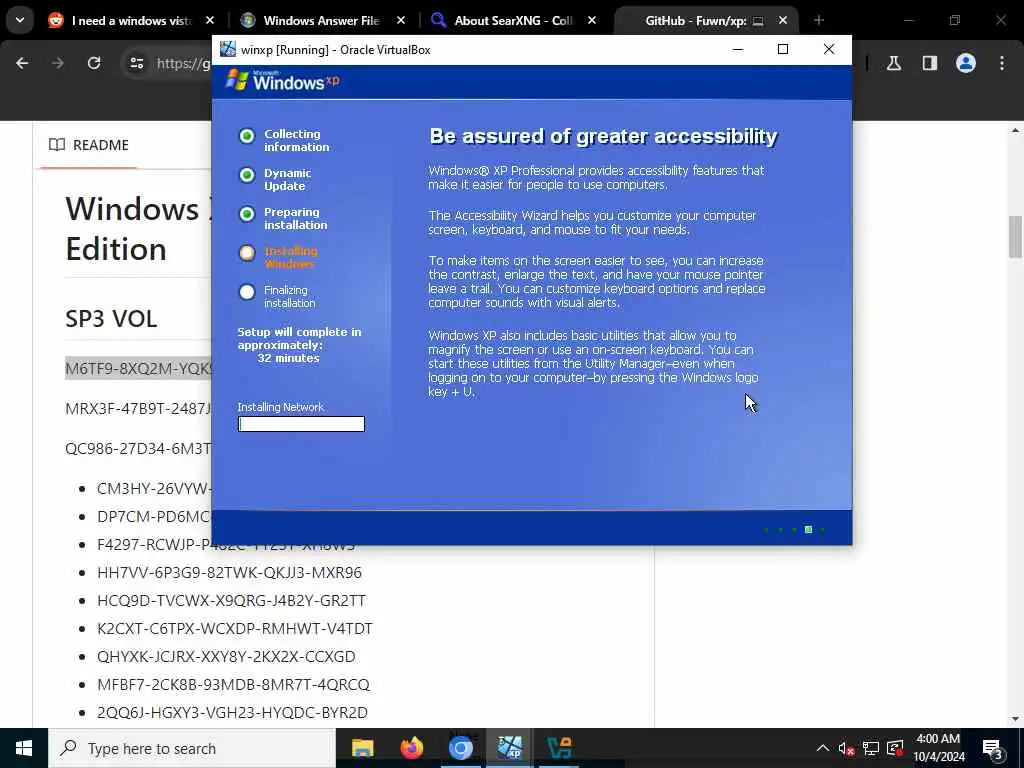Click the tray icon right of network
The height and width of the screenshot is (768, 1024).
point(895,748)
